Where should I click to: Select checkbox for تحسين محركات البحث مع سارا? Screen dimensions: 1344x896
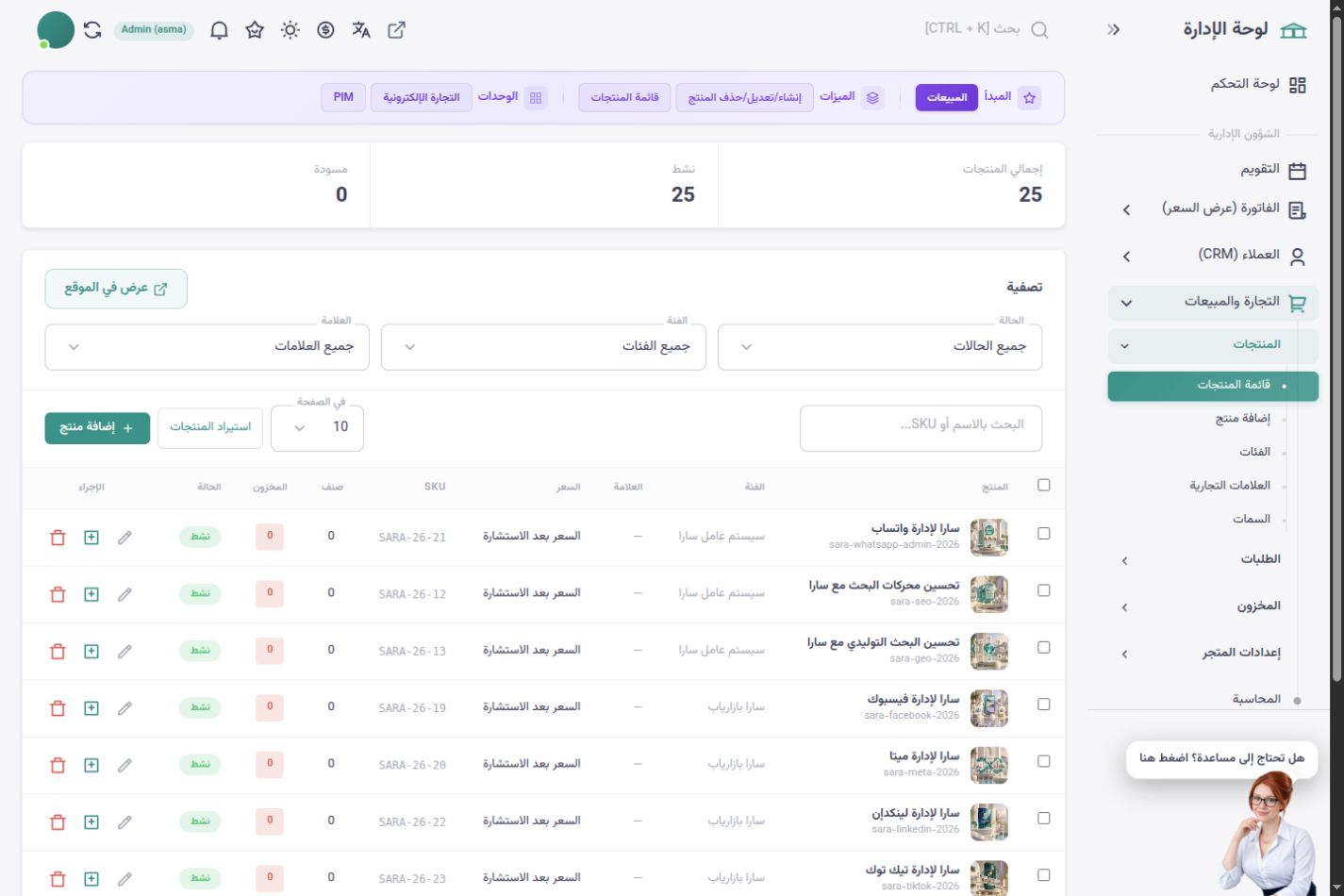coord(1043,590)
